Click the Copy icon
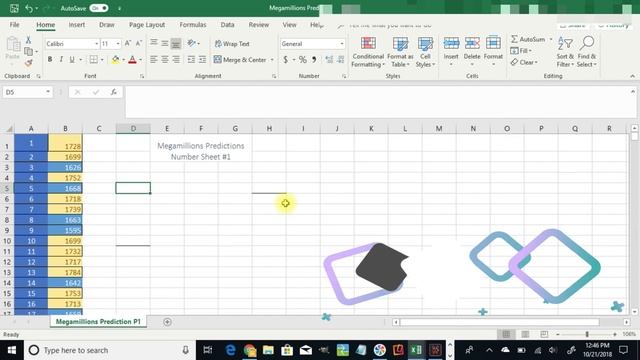 (x=28, y=51)
